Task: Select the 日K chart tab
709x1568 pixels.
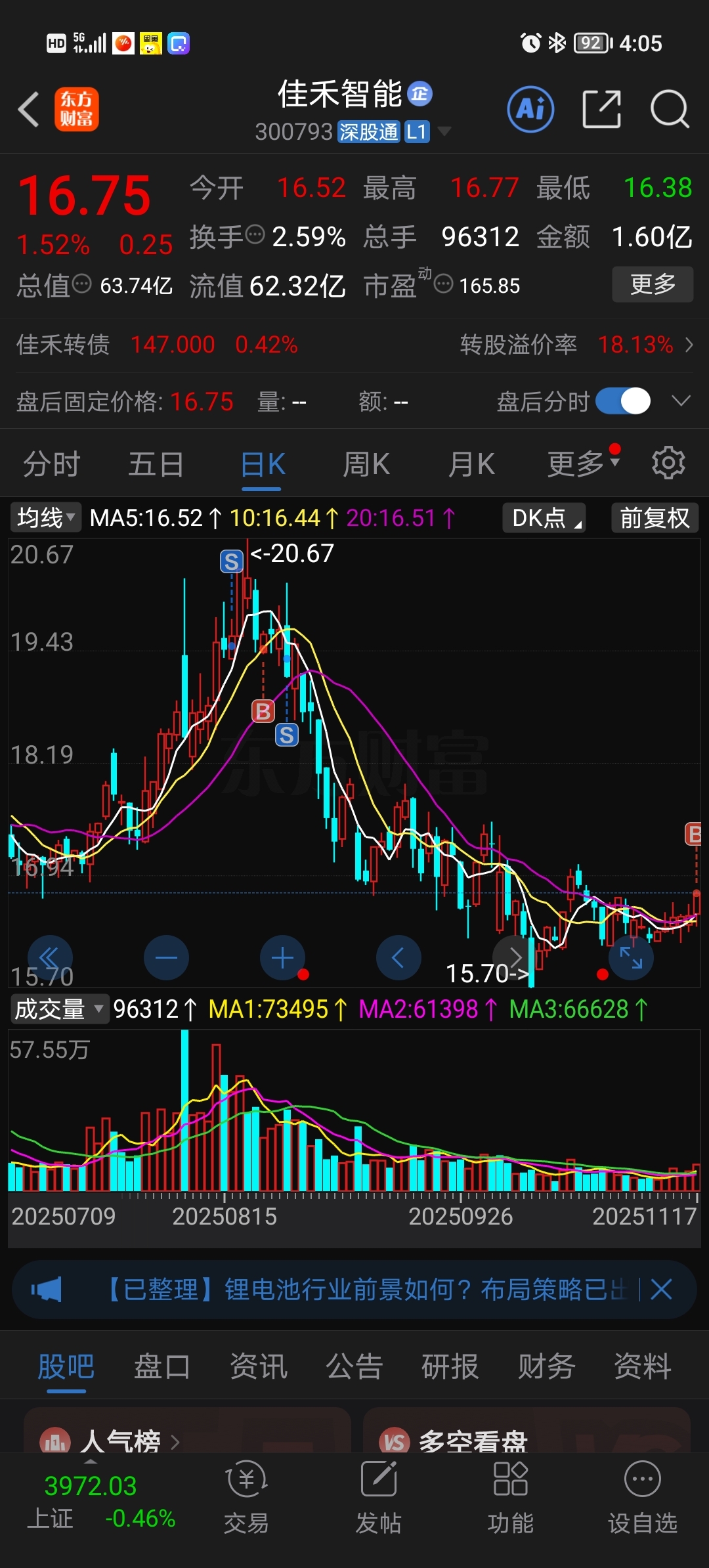Action: (x=262, y=464)
